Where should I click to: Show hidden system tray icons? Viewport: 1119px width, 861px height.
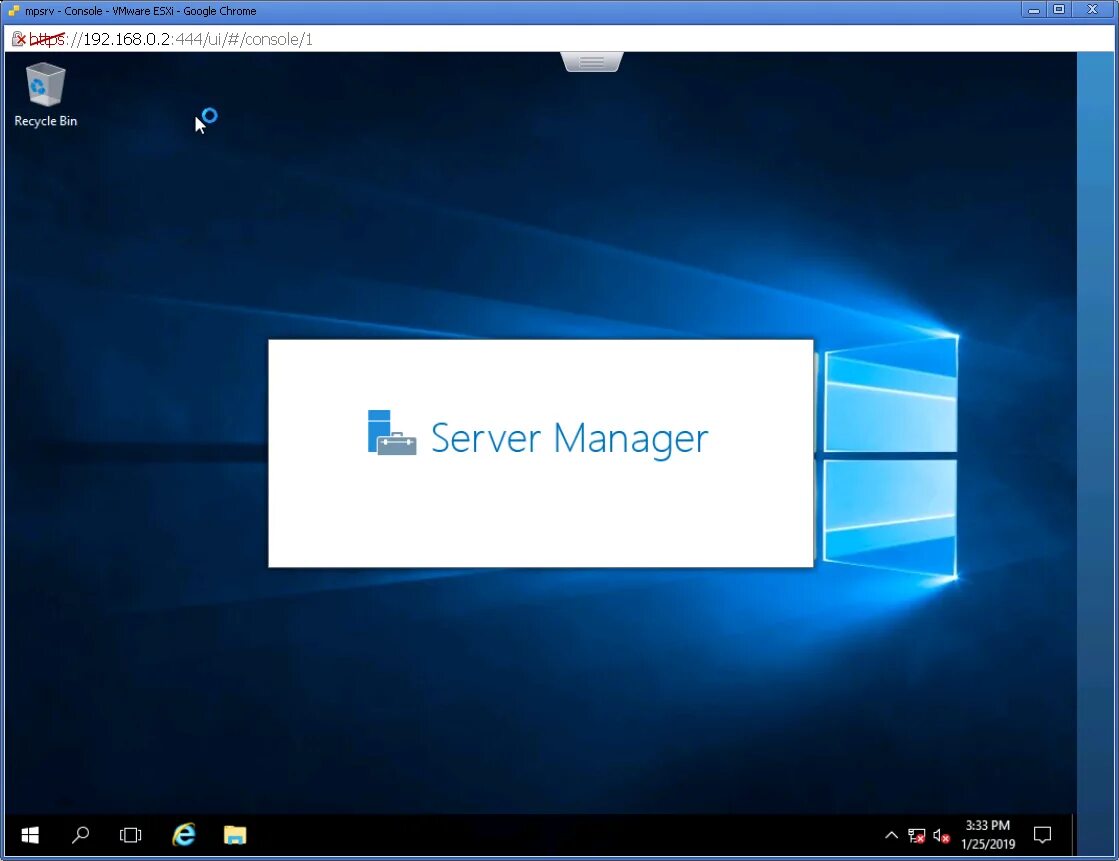click(x=891, y=835)
